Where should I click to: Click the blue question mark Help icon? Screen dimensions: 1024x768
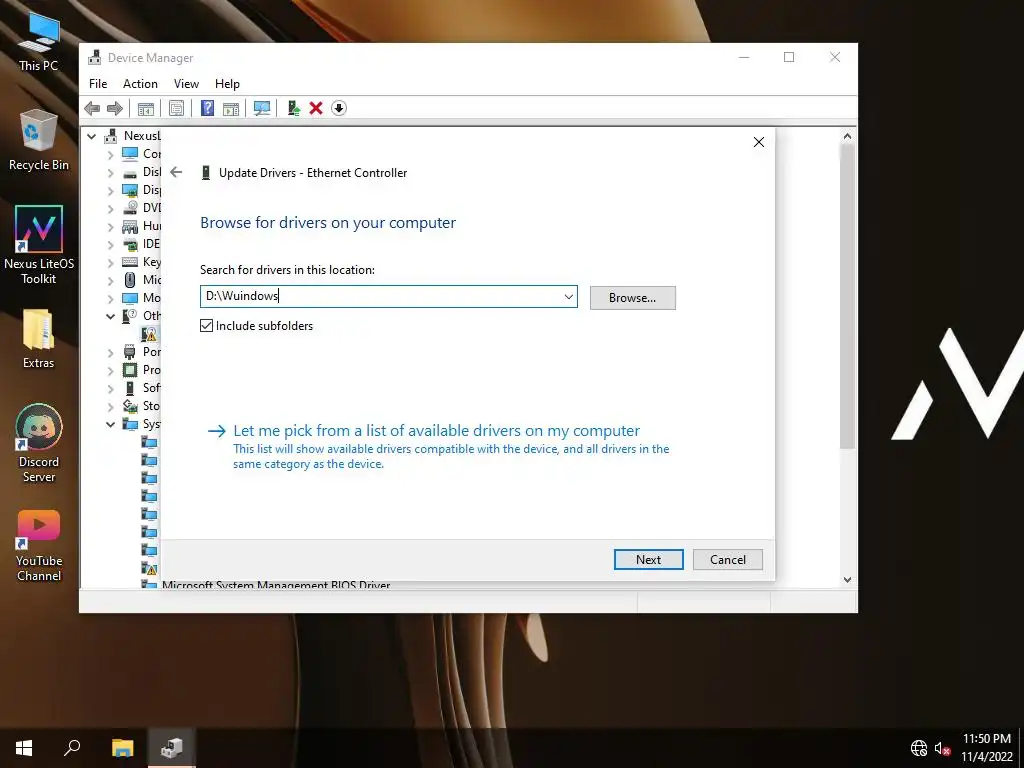(207, 108)
